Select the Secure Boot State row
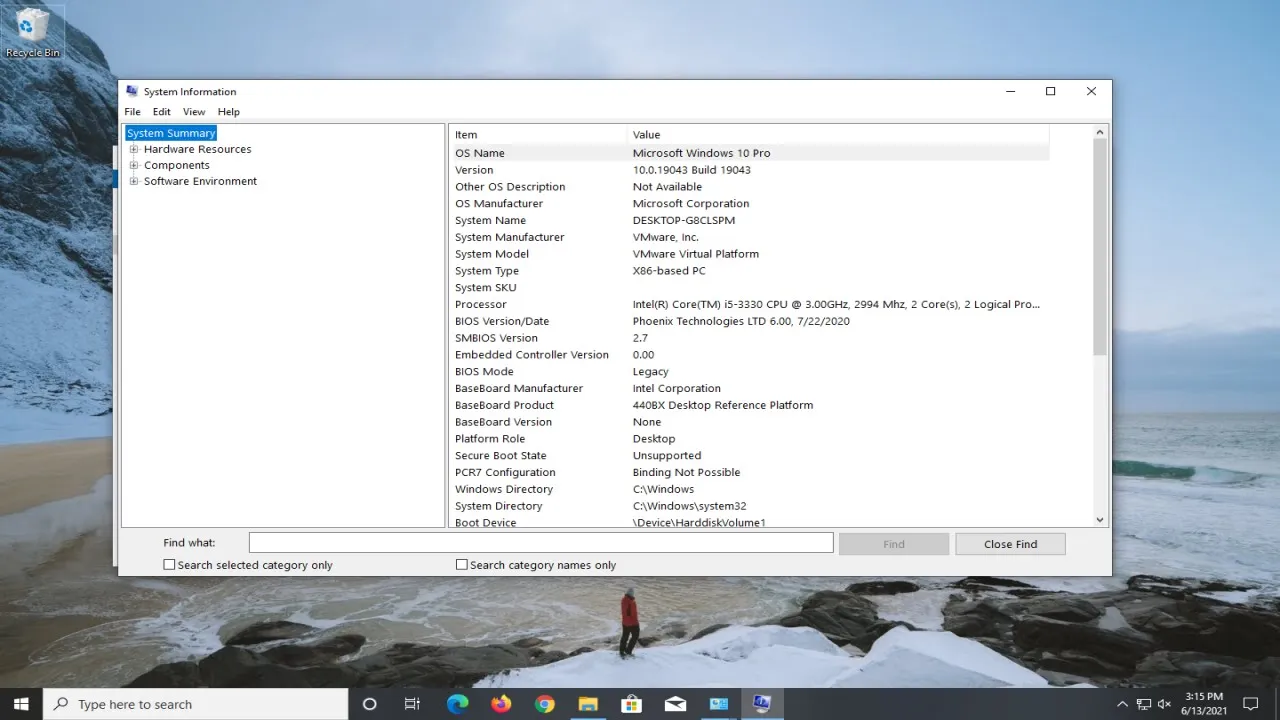1280x720 pixels. coord(749,456)
